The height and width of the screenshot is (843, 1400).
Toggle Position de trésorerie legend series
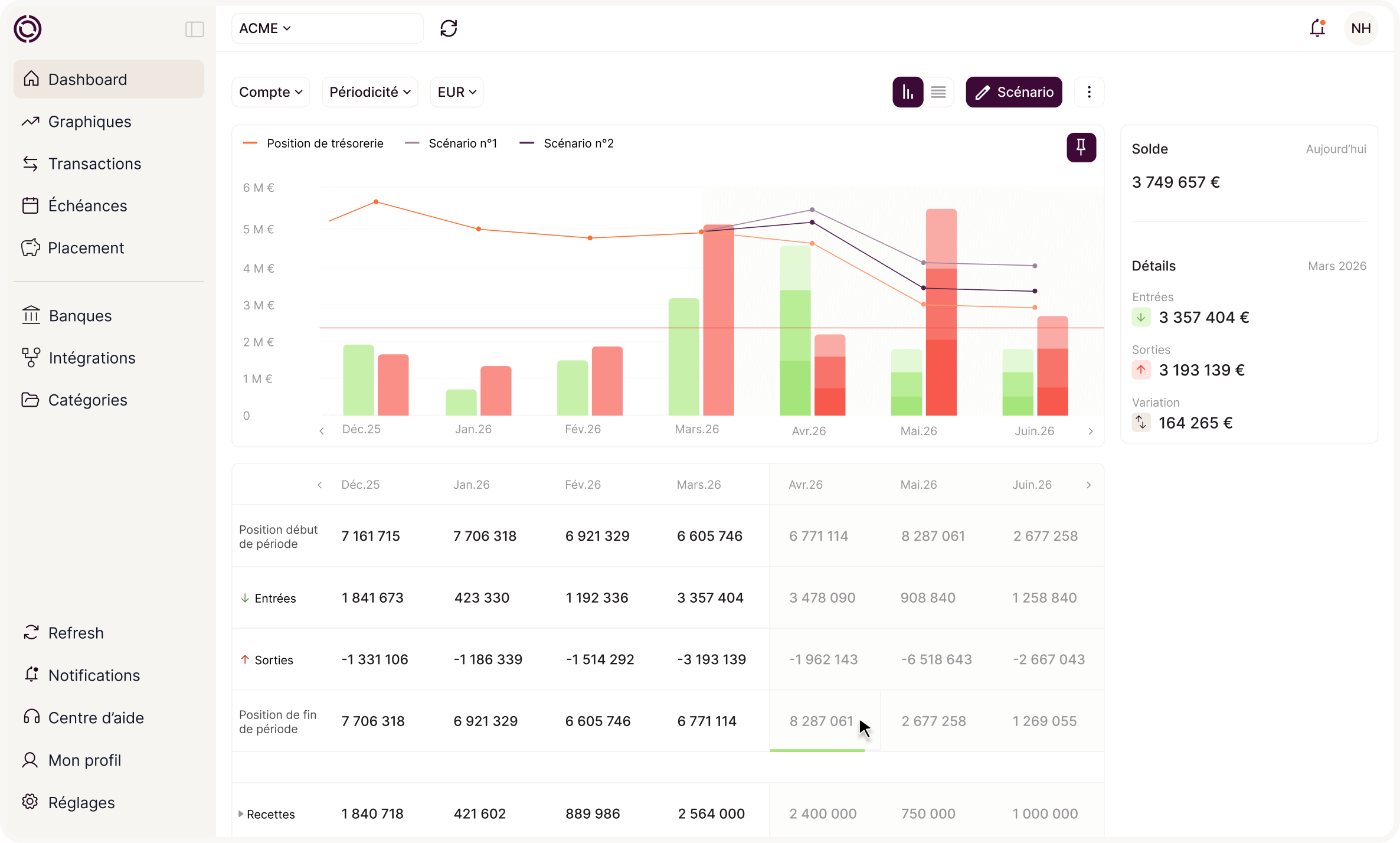(x=313, y=143)
